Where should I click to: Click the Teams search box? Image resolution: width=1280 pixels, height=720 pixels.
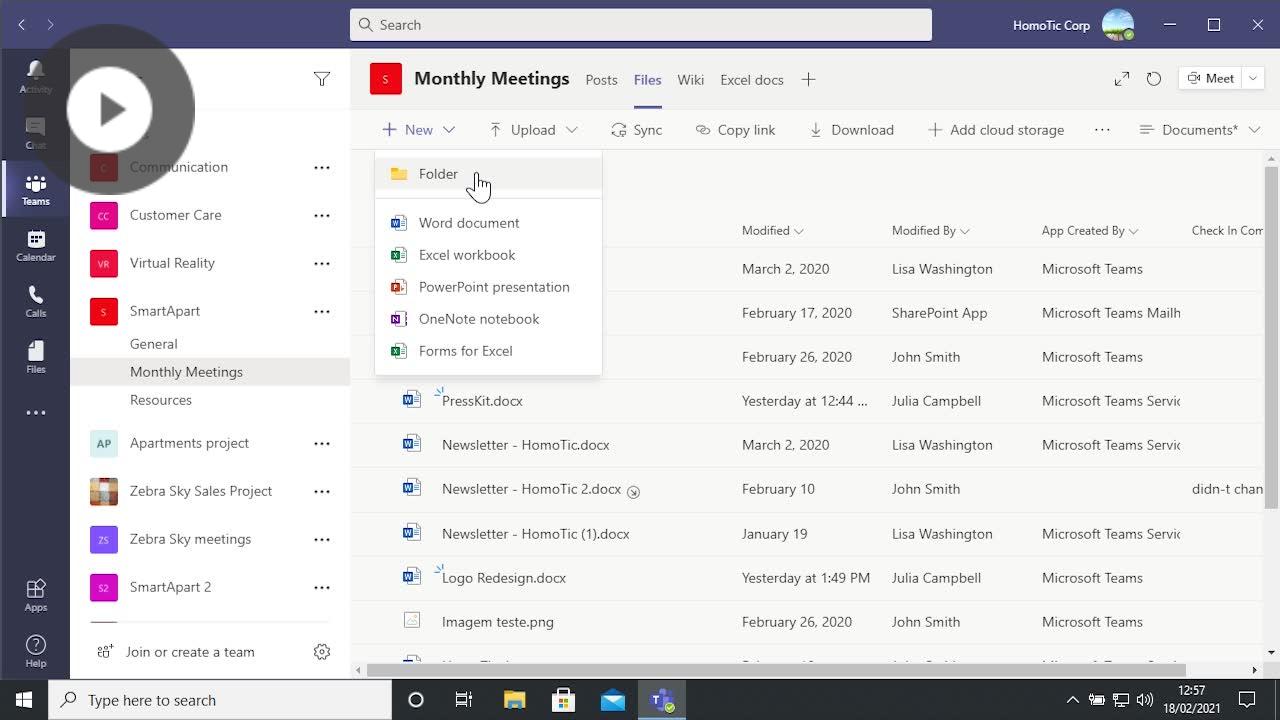click(x=641, y=25)
